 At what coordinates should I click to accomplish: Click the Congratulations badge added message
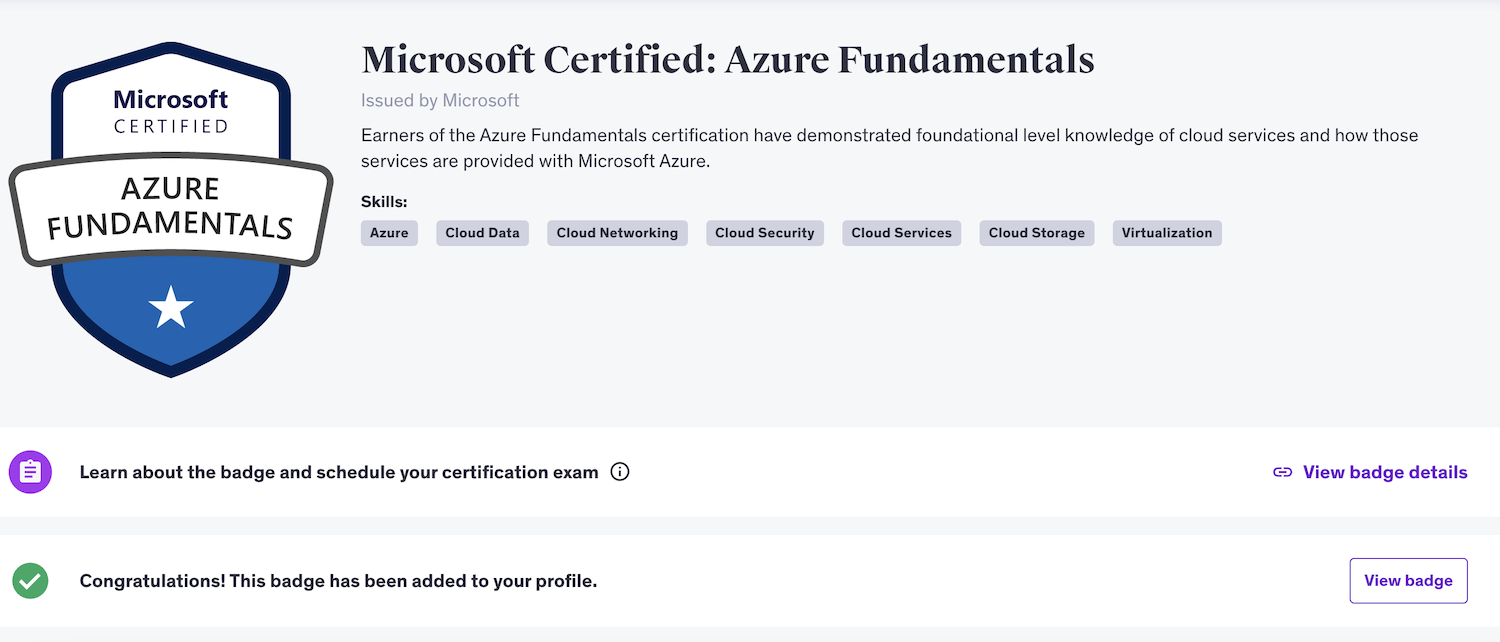point(338,581)
